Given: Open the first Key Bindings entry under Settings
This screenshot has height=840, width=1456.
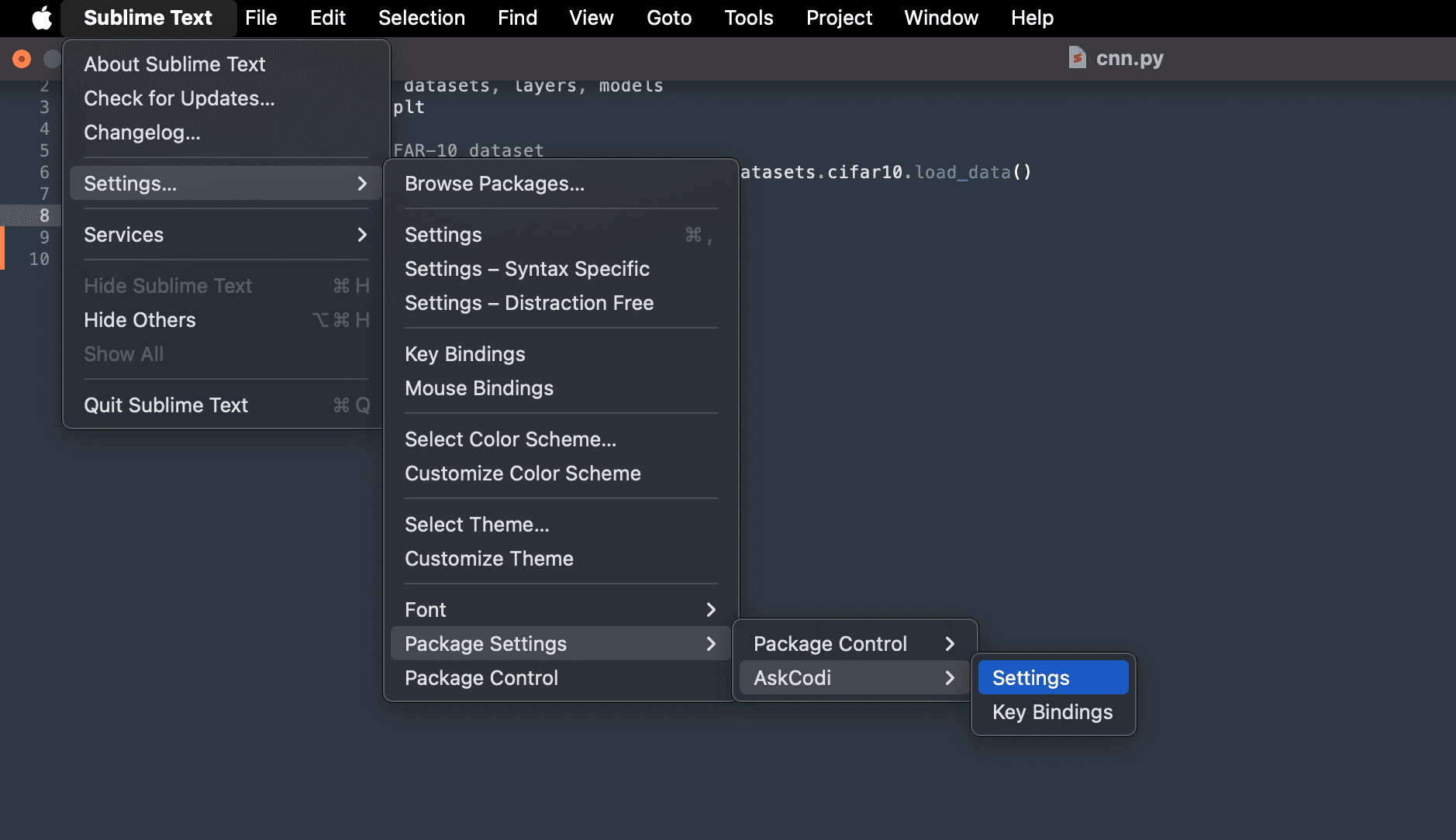Looking at the screenshot, I should [561, 354].
